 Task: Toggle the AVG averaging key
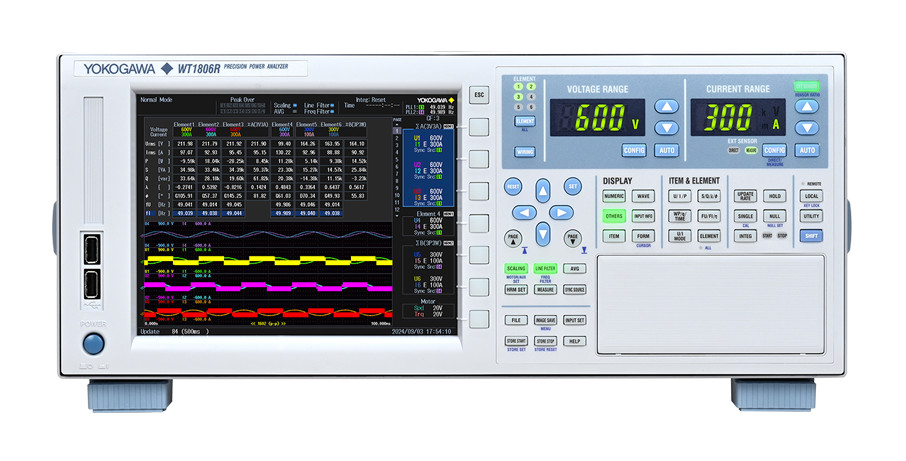(x=574, y=269)
